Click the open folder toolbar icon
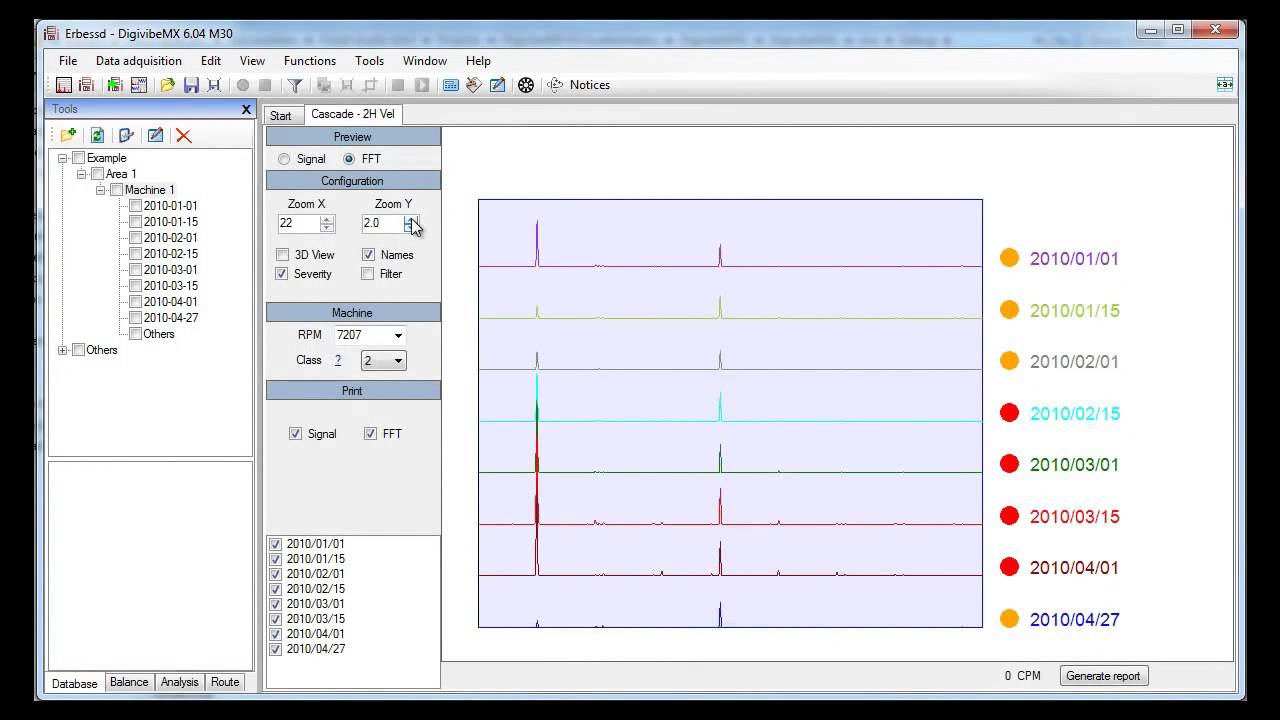 167,85
